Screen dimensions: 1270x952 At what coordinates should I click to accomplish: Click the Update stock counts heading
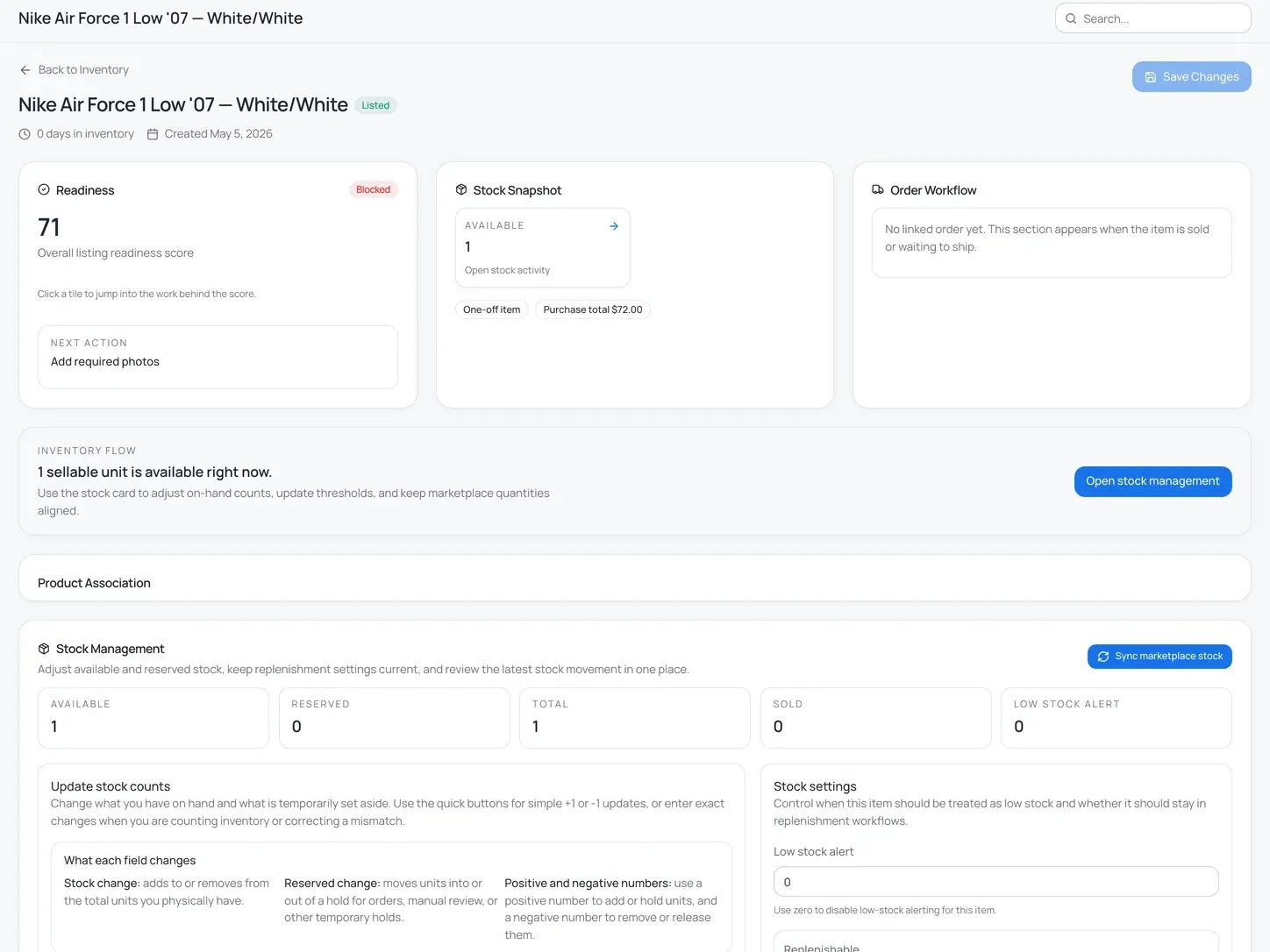coord(111,786)
